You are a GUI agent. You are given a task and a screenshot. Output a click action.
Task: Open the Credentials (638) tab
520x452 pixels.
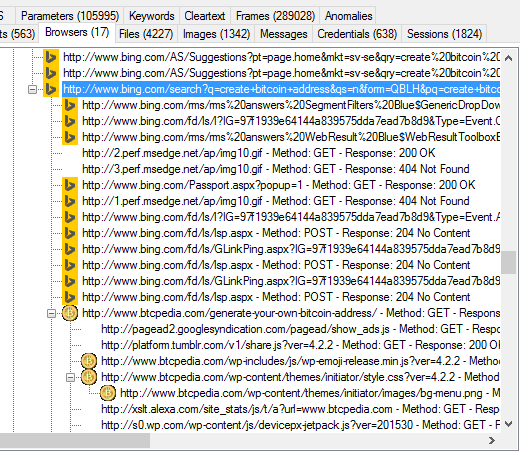click(x=357, y=34)
